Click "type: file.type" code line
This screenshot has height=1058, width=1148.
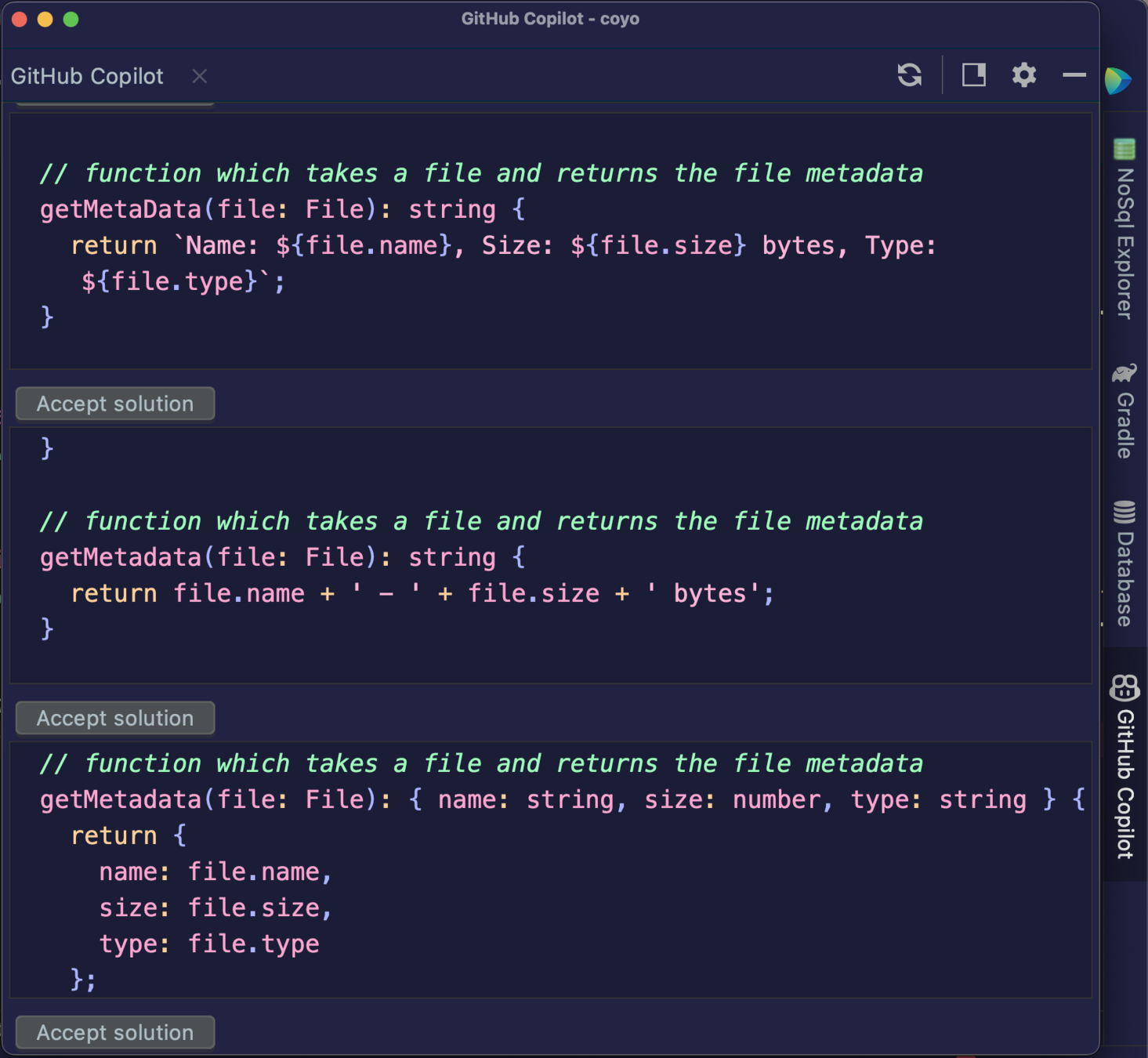(209, 944)
